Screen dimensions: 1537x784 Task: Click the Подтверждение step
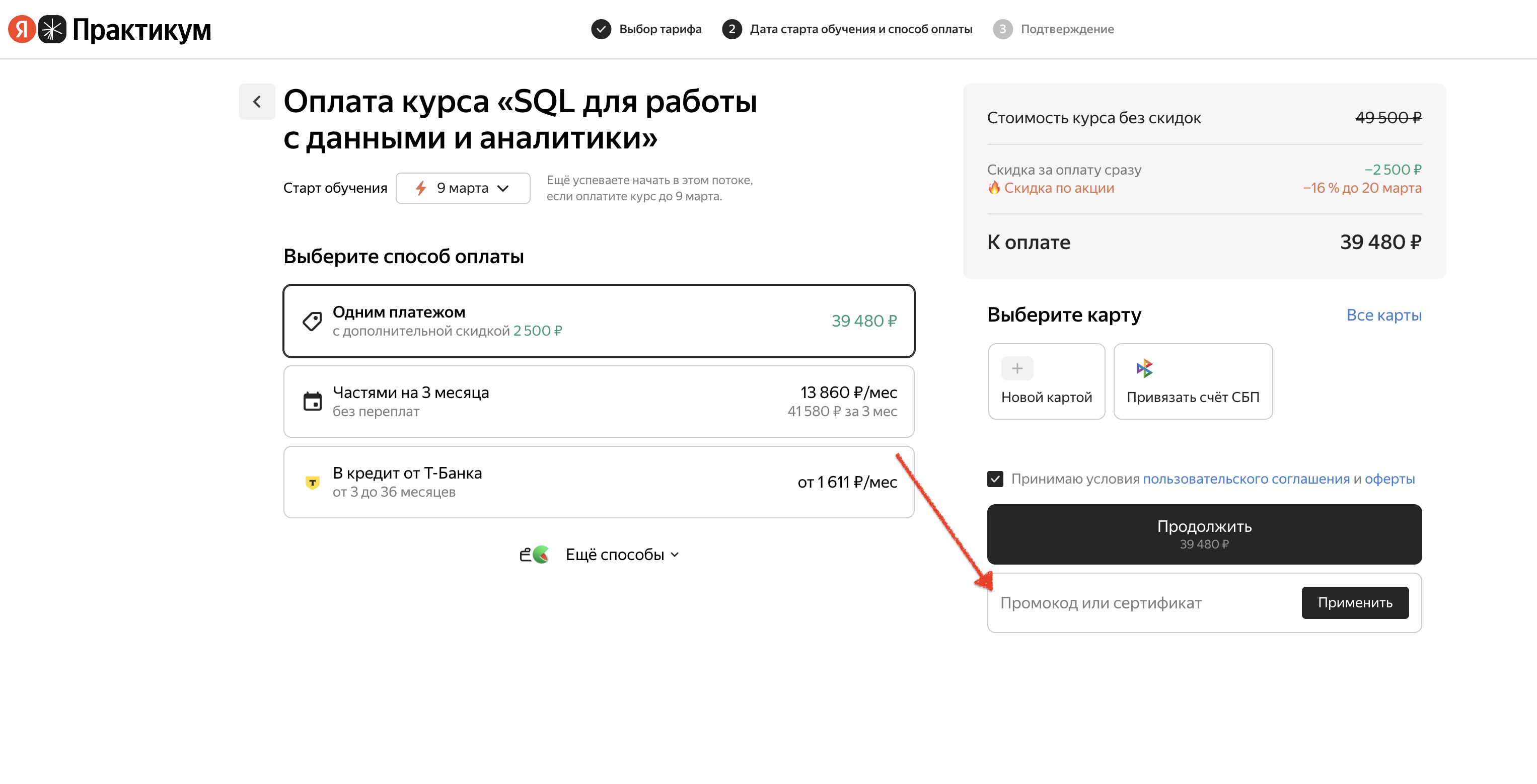1066,29
